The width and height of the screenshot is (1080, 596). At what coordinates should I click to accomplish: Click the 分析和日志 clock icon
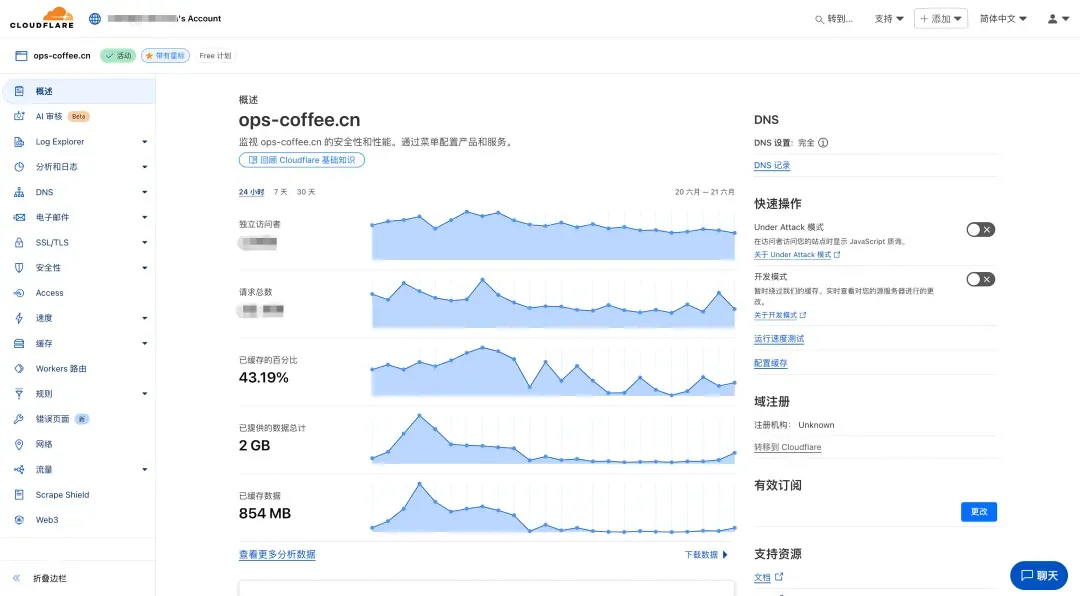pyautogui.click(x=19, y=167)
